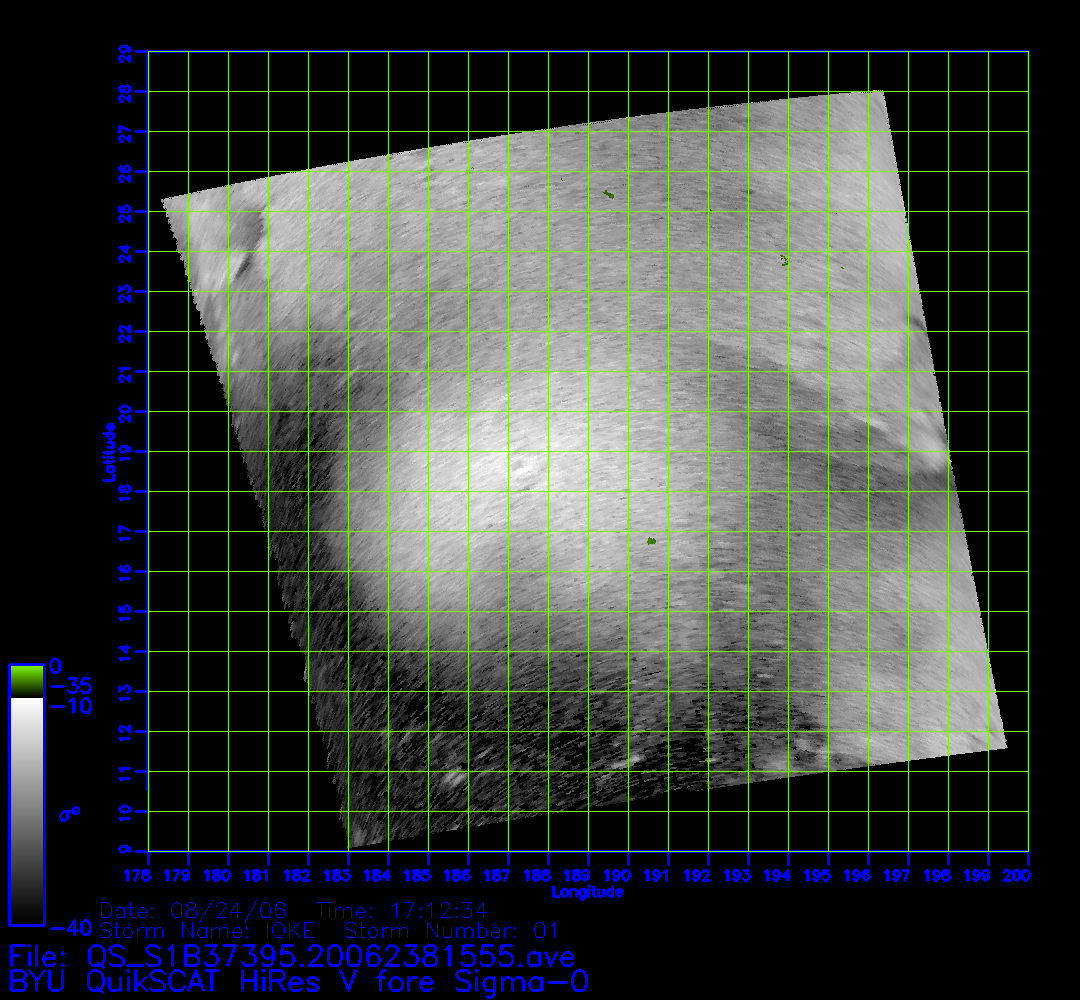The height and width of the screenshot is (1000, 1080).
Task: Select the Longitude axis title
Action: (x=588, y=891)
